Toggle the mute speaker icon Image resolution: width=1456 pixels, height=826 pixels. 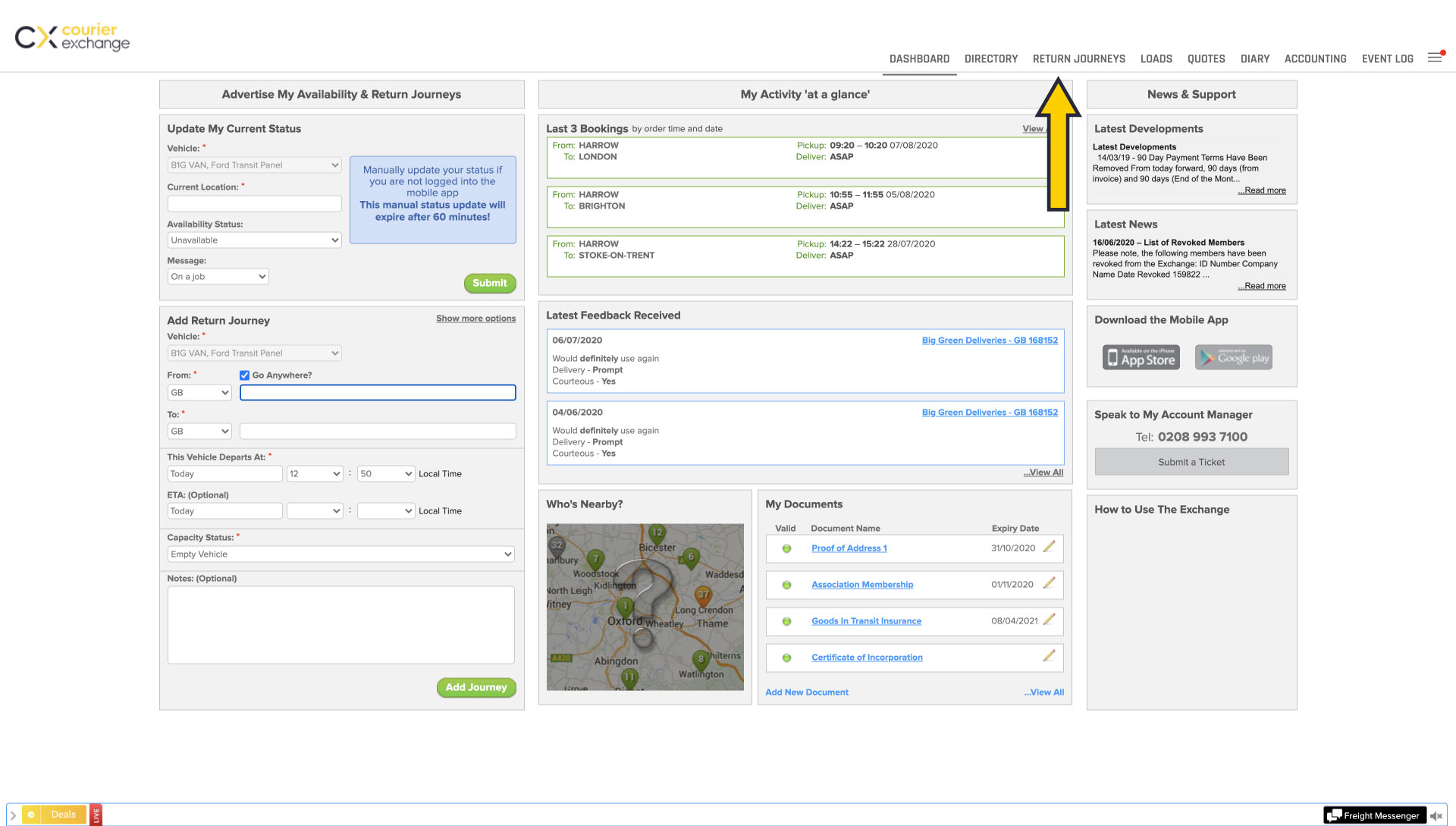pyautogui.click(x=1436, y=815)
